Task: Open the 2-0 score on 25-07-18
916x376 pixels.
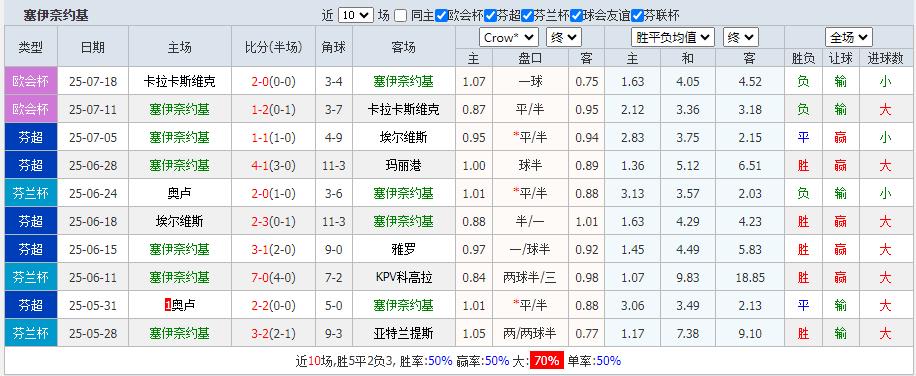Action: [x=259, y=81]
